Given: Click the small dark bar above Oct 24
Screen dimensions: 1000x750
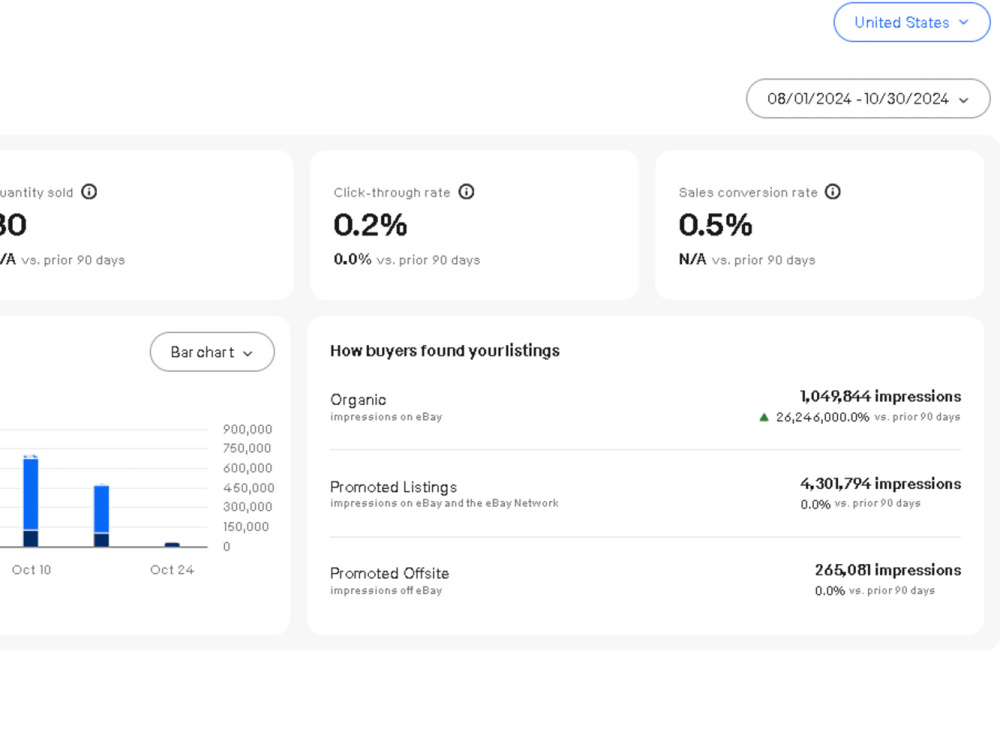Looking at the screenshot, I should tap(172, 545).
